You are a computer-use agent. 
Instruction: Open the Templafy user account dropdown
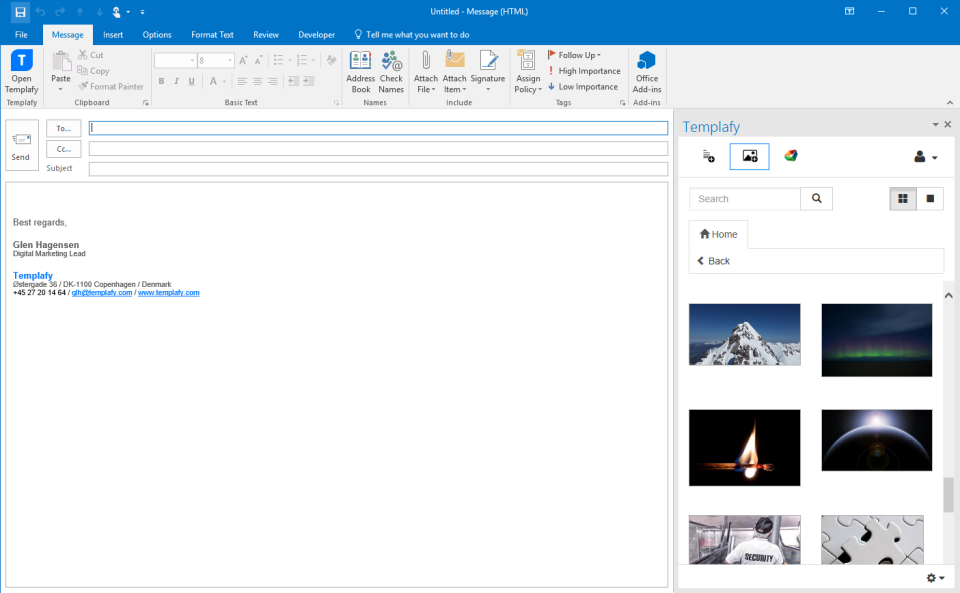tap(926, 157)
